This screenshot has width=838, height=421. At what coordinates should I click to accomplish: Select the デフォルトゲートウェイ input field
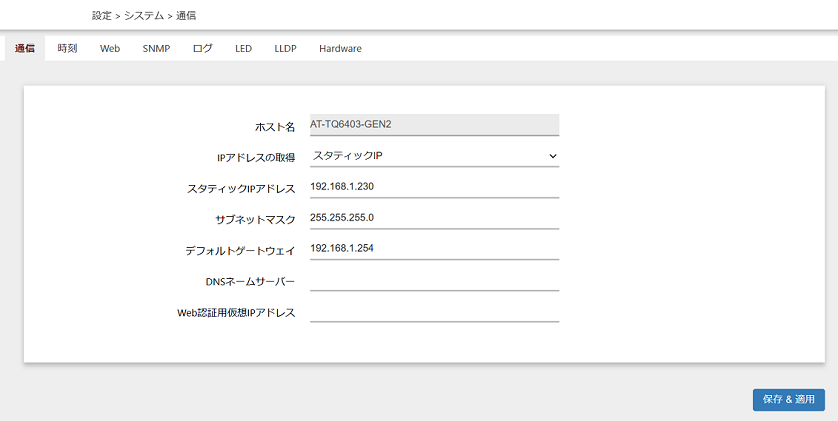(434, 248)
